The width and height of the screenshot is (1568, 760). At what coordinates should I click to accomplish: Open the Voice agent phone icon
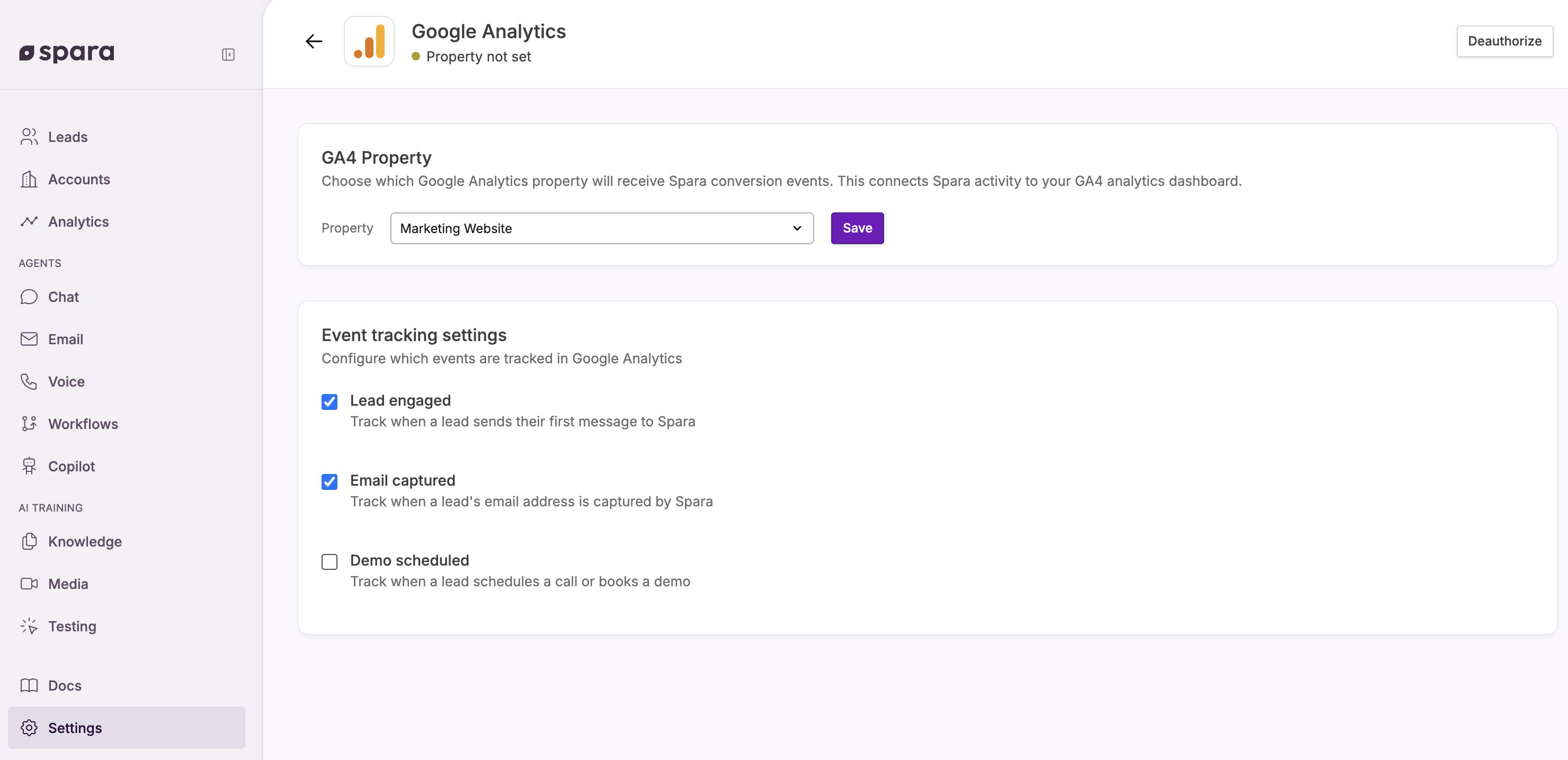[x=29, y=381]
